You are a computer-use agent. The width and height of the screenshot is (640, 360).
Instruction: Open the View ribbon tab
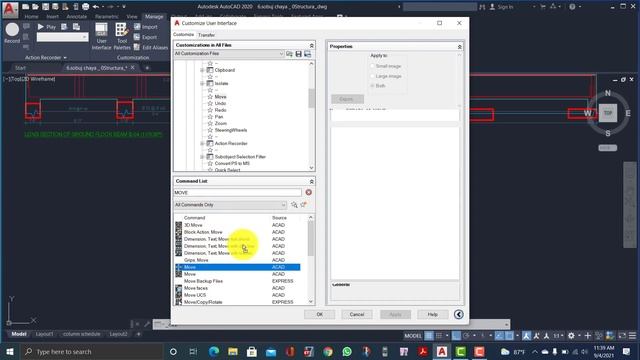tap(132, 17)
